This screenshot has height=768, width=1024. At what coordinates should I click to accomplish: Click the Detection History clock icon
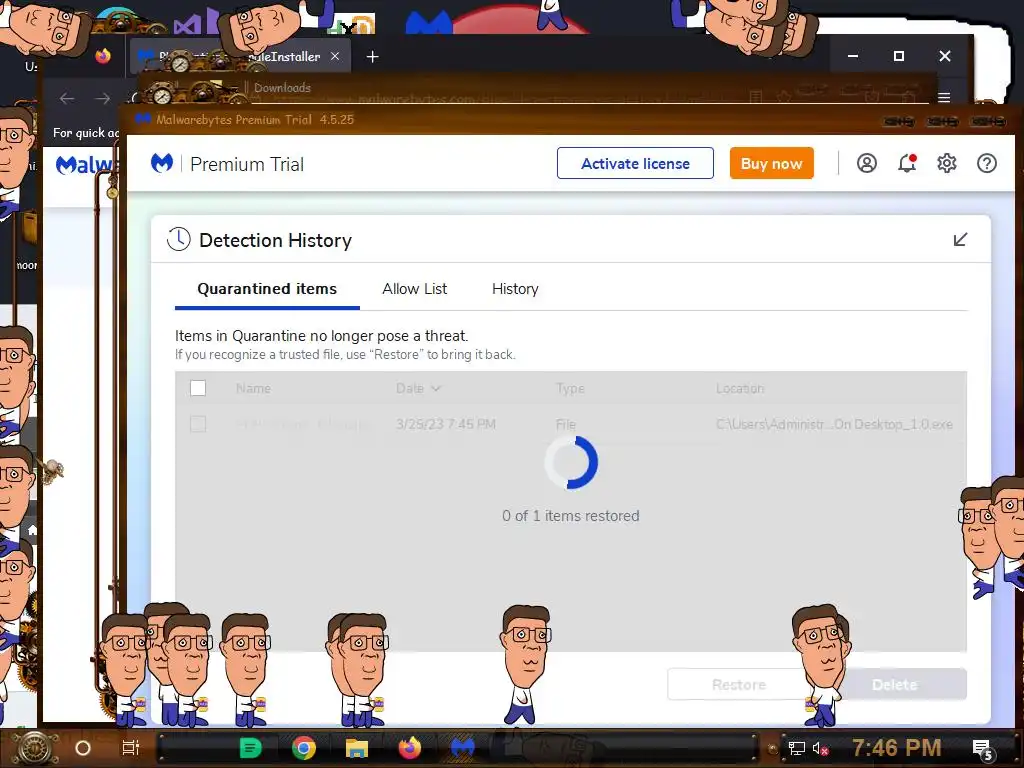pyautogui.click(x=178, y=240)
